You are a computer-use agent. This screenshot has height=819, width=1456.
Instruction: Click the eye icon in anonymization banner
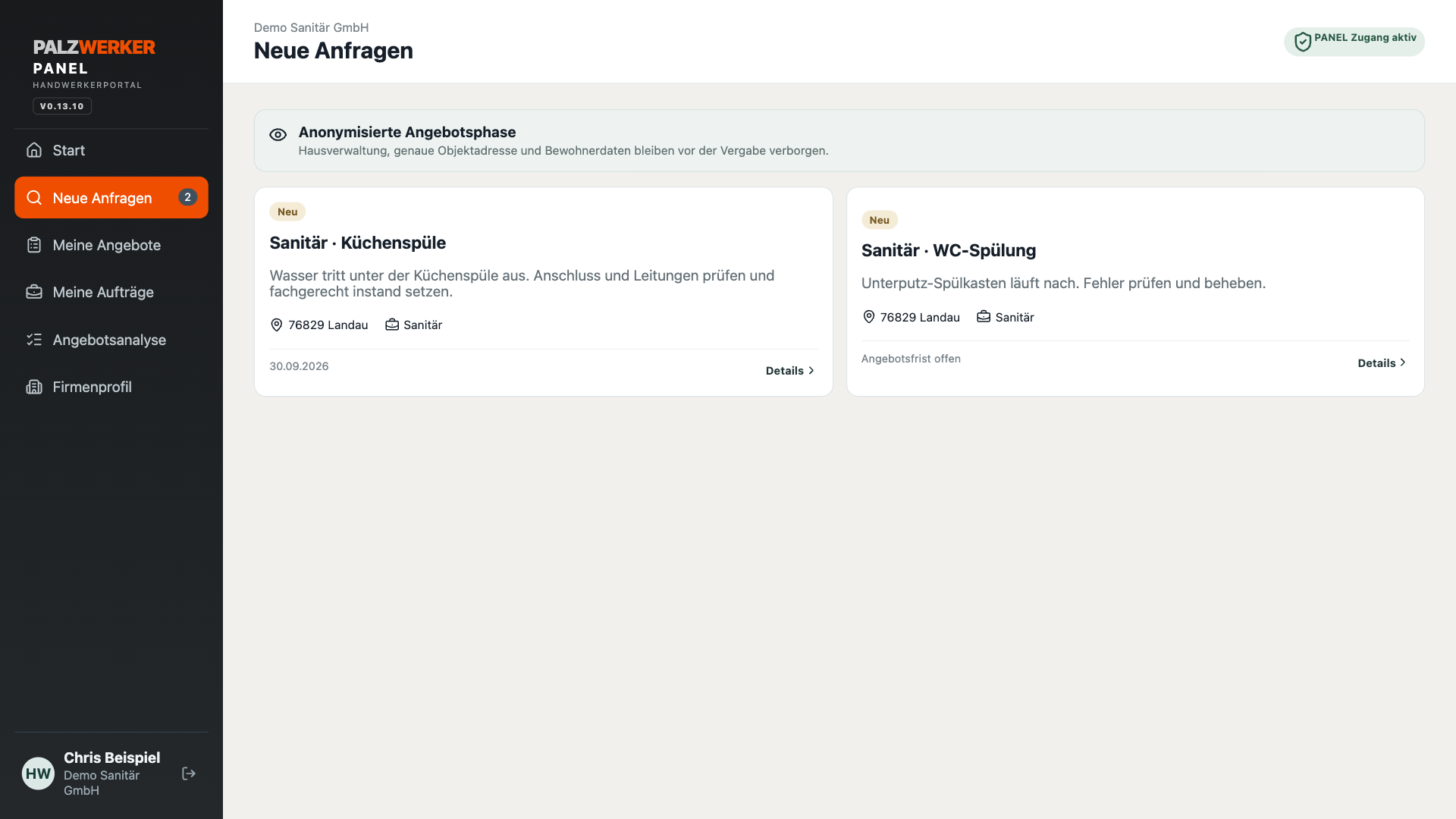278,134
